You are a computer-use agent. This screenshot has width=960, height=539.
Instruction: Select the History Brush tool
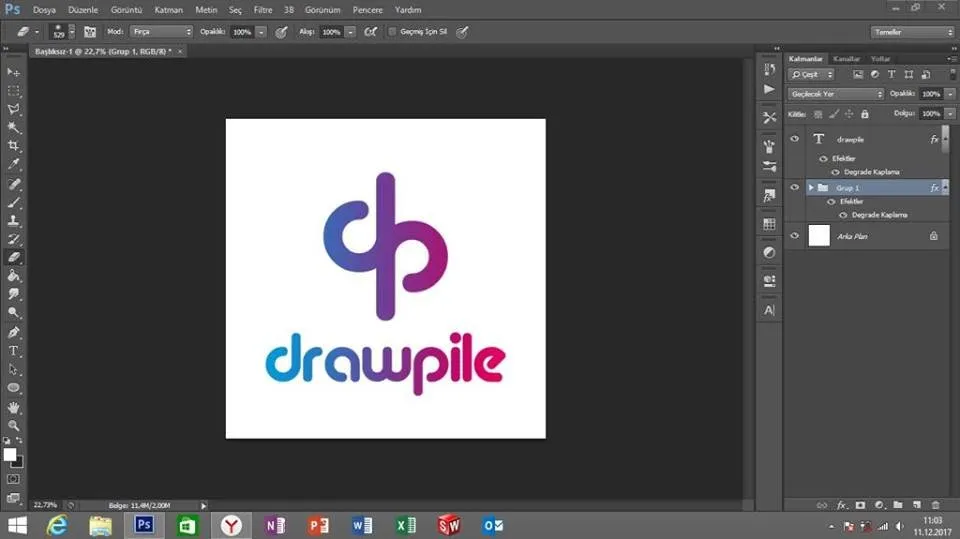click(13, 239)
